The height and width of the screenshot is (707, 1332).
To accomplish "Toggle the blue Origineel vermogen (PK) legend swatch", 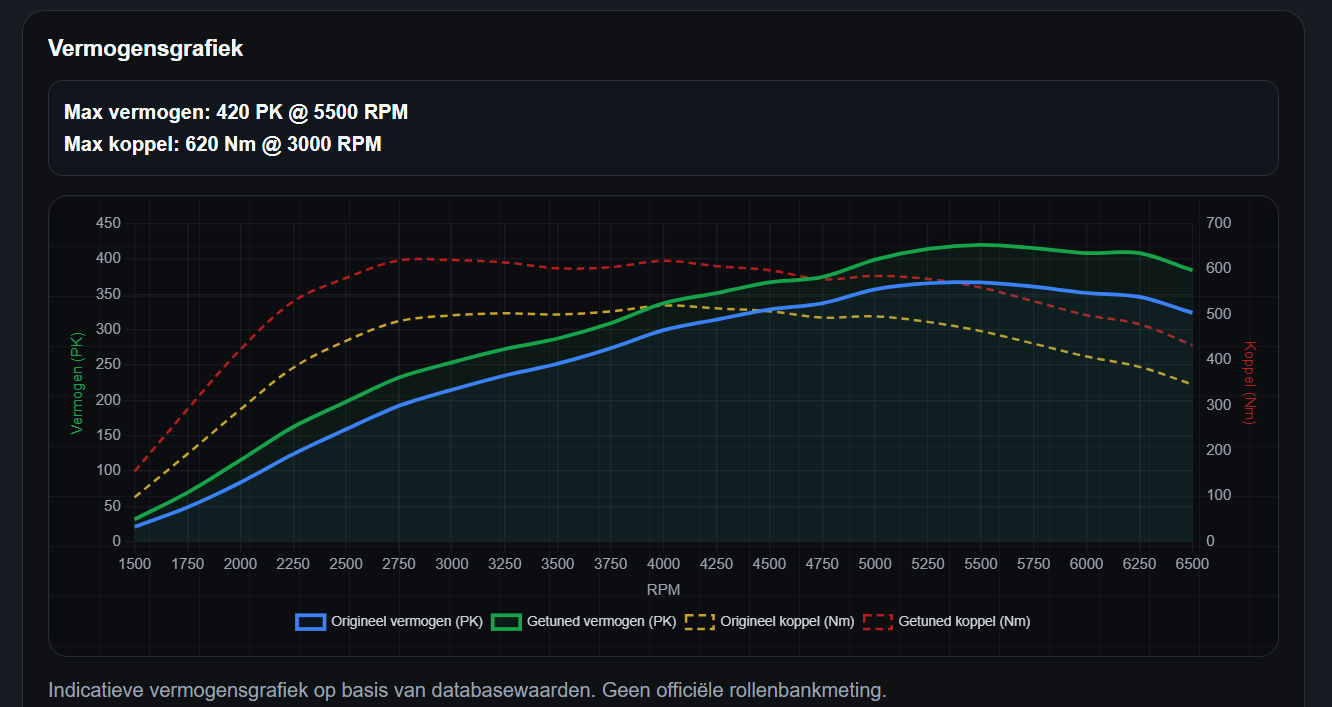I will tap(311, 621).
